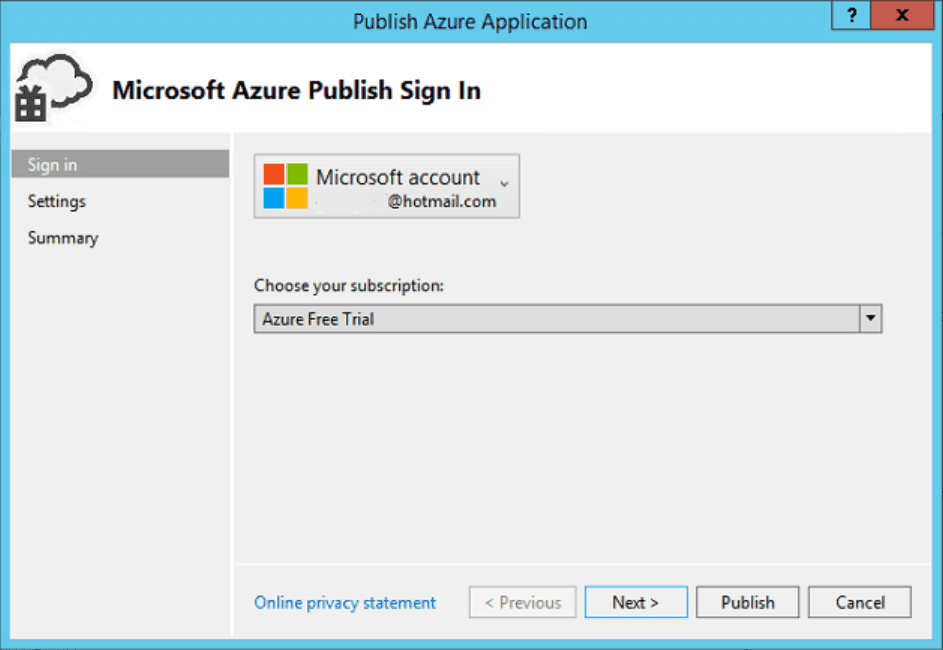
Task: Open help with the question mark button
Action: tap(851, 15)
